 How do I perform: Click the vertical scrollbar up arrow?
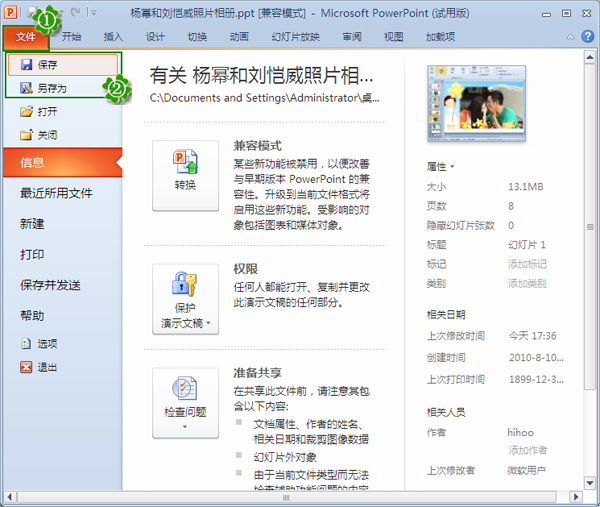coord(590,58)
